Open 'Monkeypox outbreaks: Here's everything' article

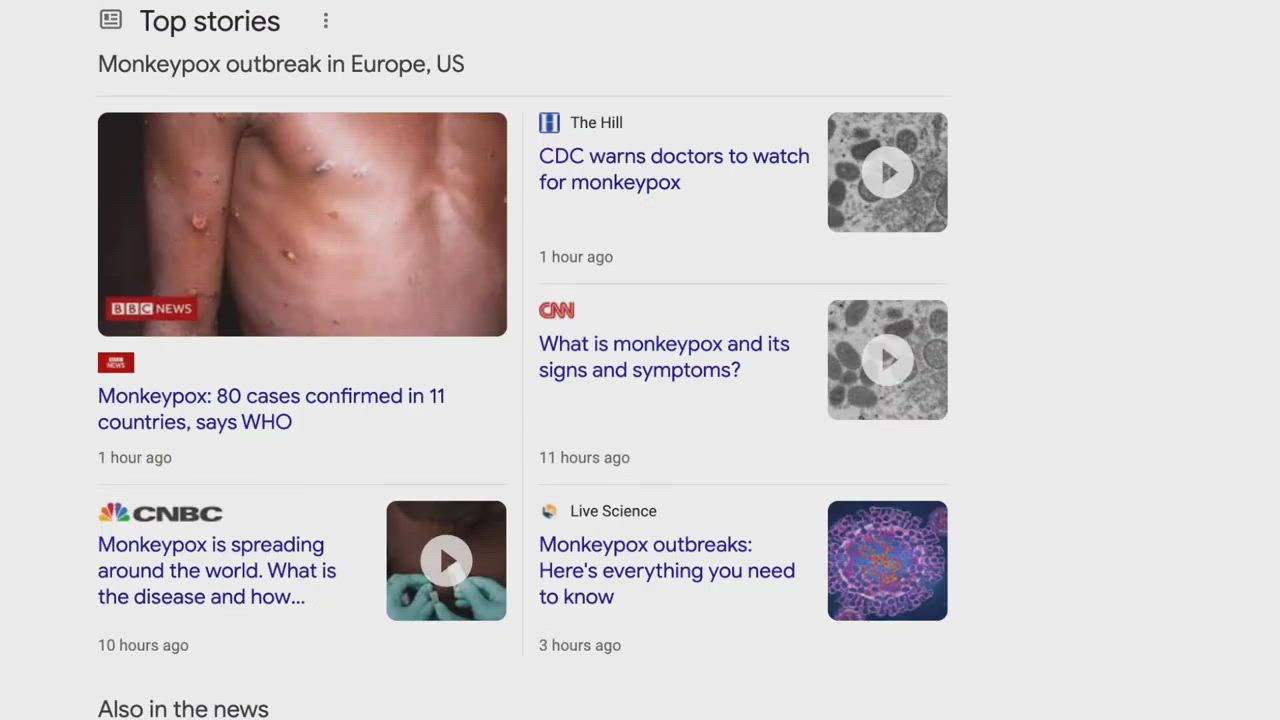[x=667, y=571]
